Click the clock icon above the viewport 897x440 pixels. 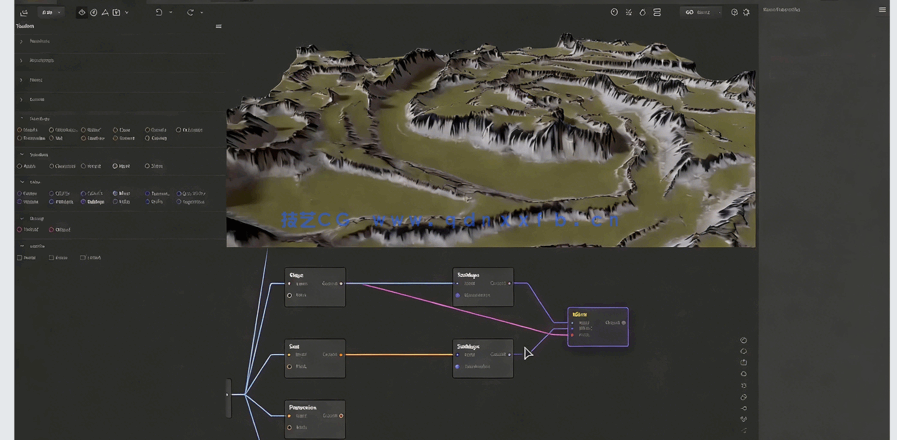point(614,13)
